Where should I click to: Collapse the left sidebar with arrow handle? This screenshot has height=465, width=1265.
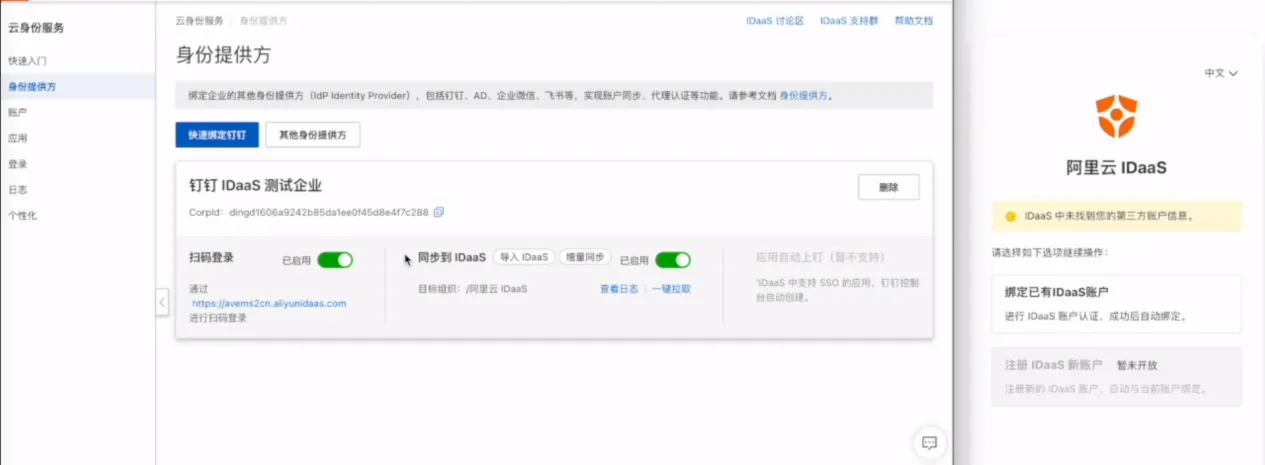pyautogui.click(x=162, y=302)
